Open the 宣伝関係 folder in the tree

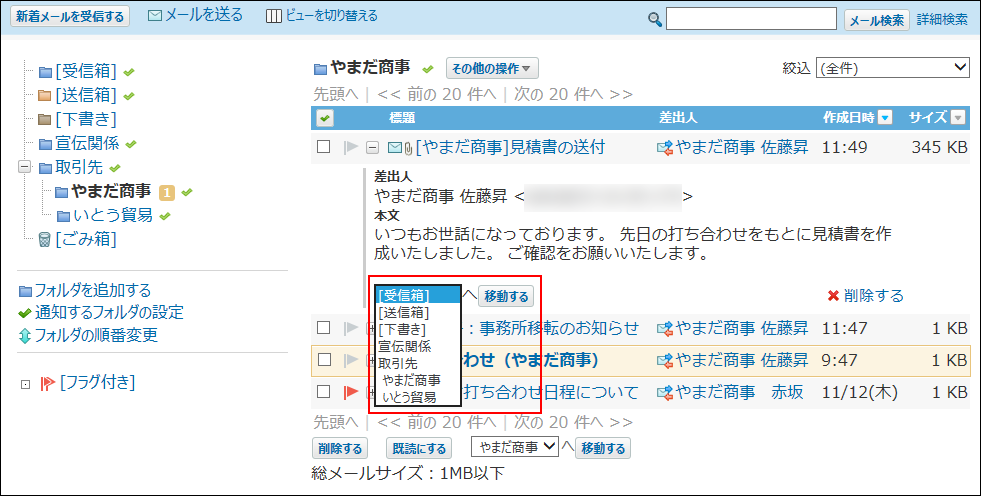pyautogui.click(x=87, y=143)
